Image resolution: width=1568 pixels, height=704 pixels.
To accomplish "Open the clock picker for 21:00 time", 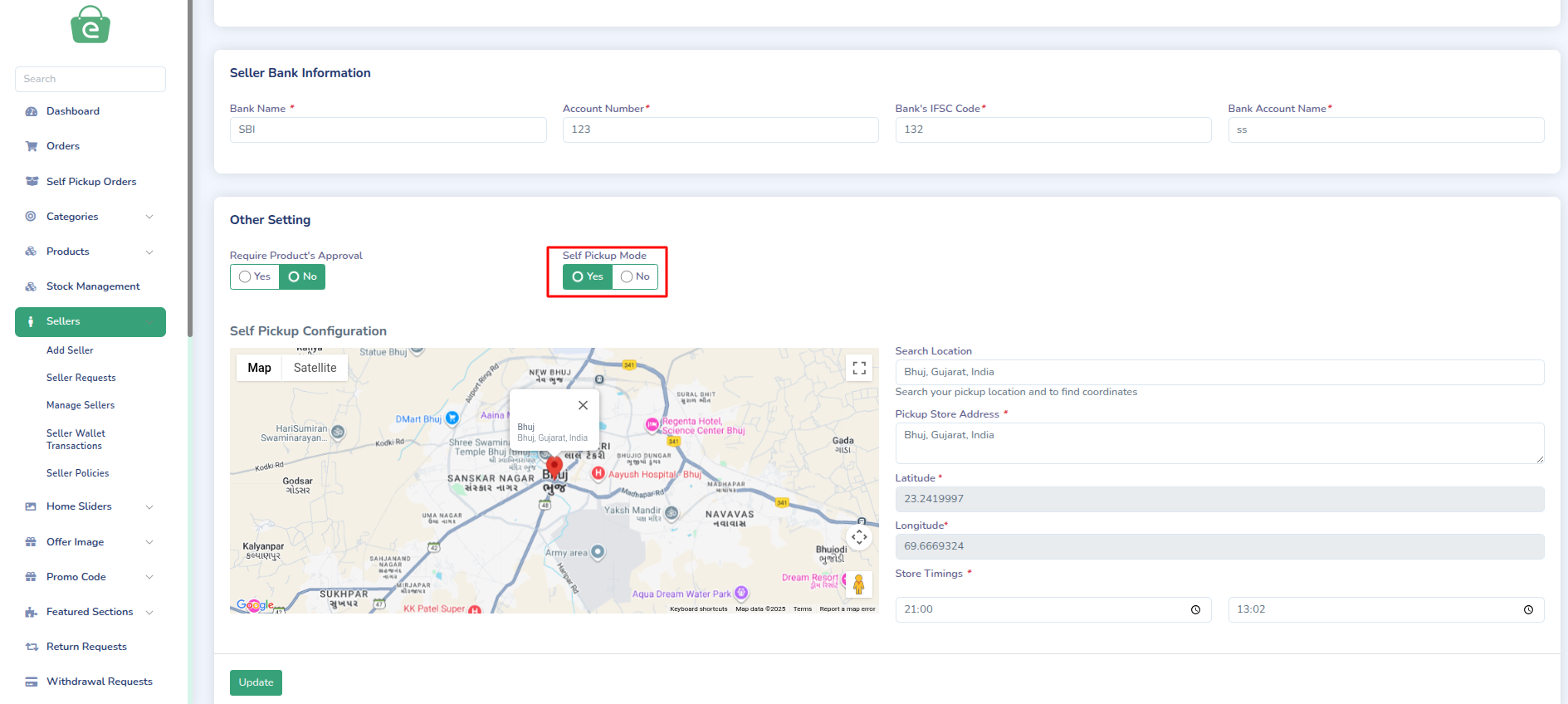I will click(x=1195, y=609).
